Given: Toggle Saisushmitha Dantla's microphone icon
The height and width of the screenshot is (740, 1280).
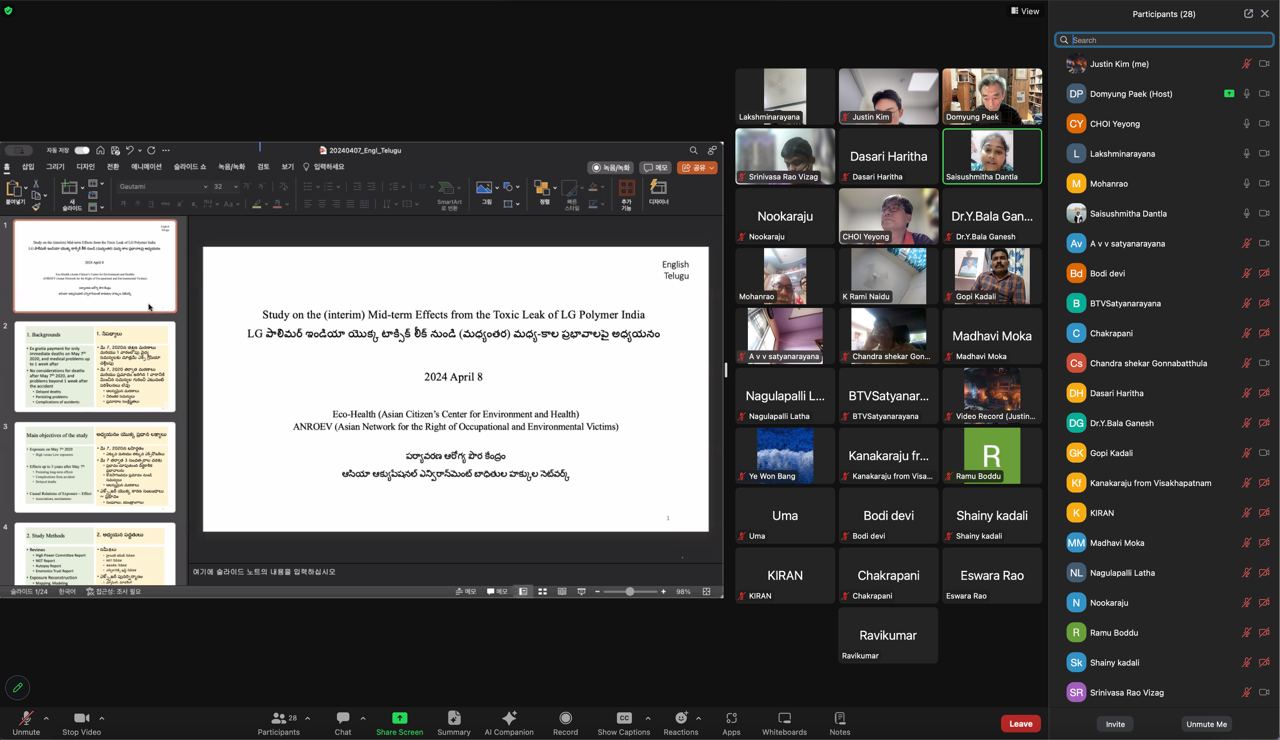Looking at the screenshot, I should (1246, 214).
